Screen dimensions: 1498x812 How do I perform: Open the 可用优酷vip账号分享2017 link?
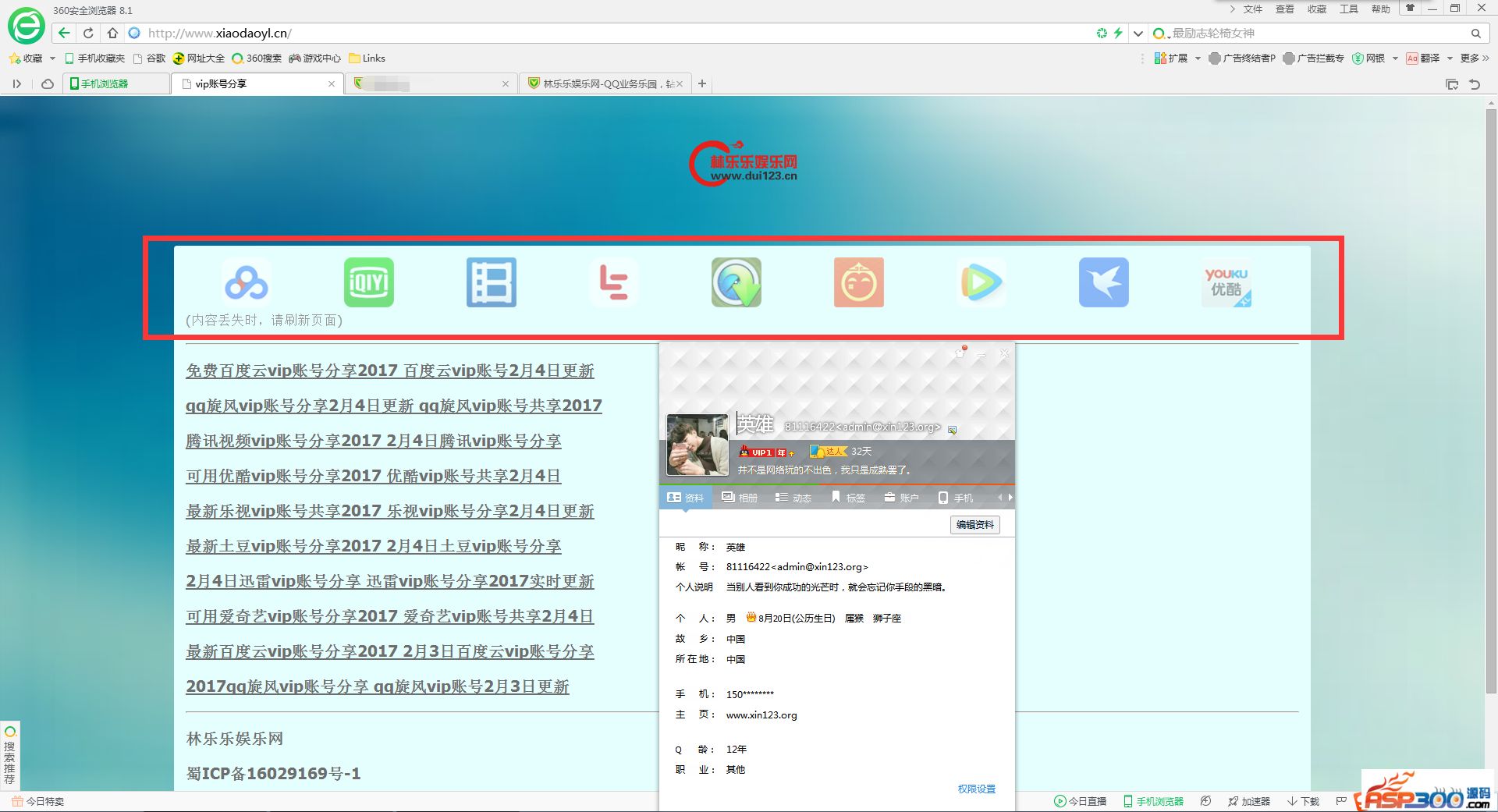pyautogui.click(x=374, y=477)
